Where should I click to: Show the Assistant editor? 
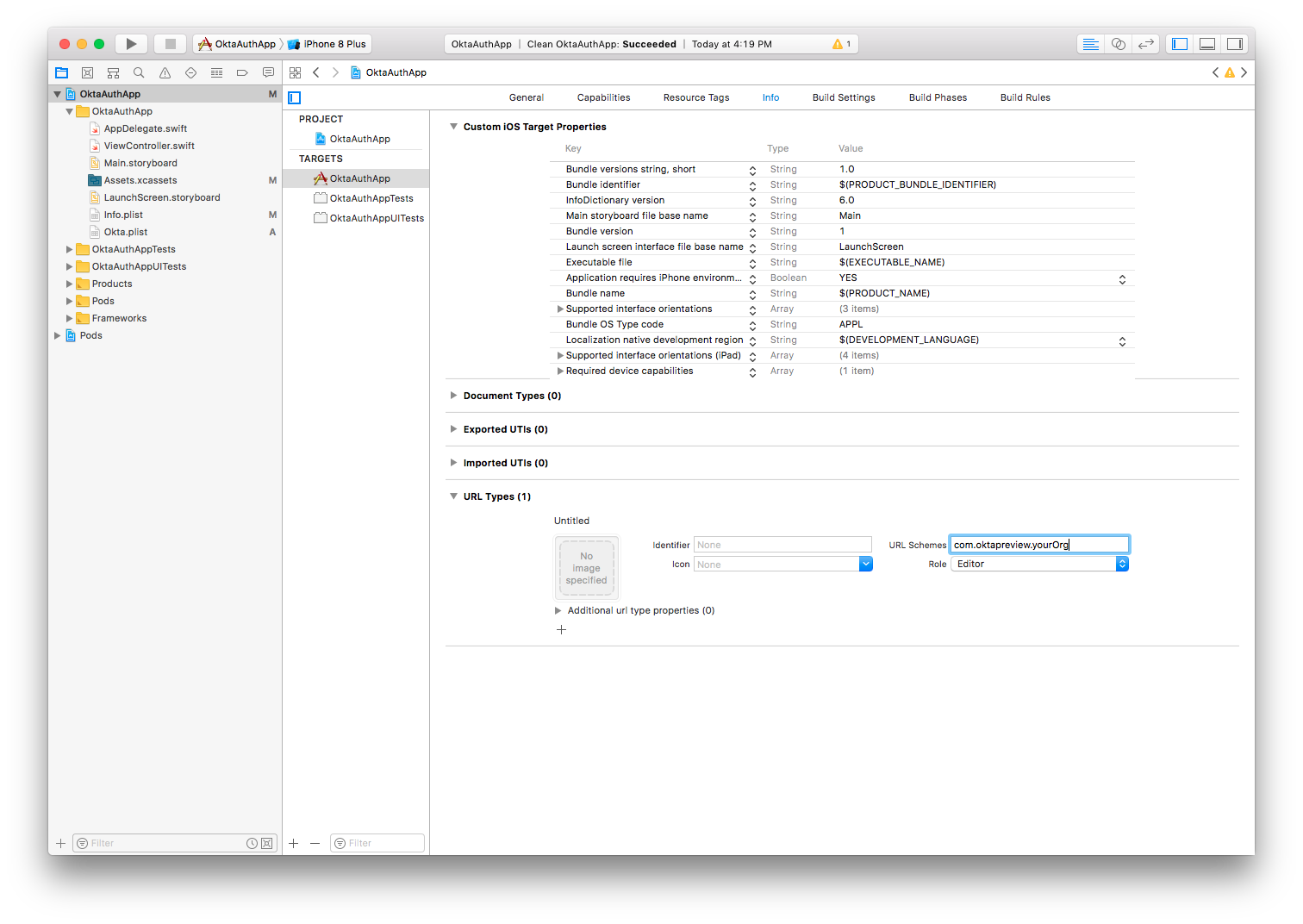coord(1118,44)
